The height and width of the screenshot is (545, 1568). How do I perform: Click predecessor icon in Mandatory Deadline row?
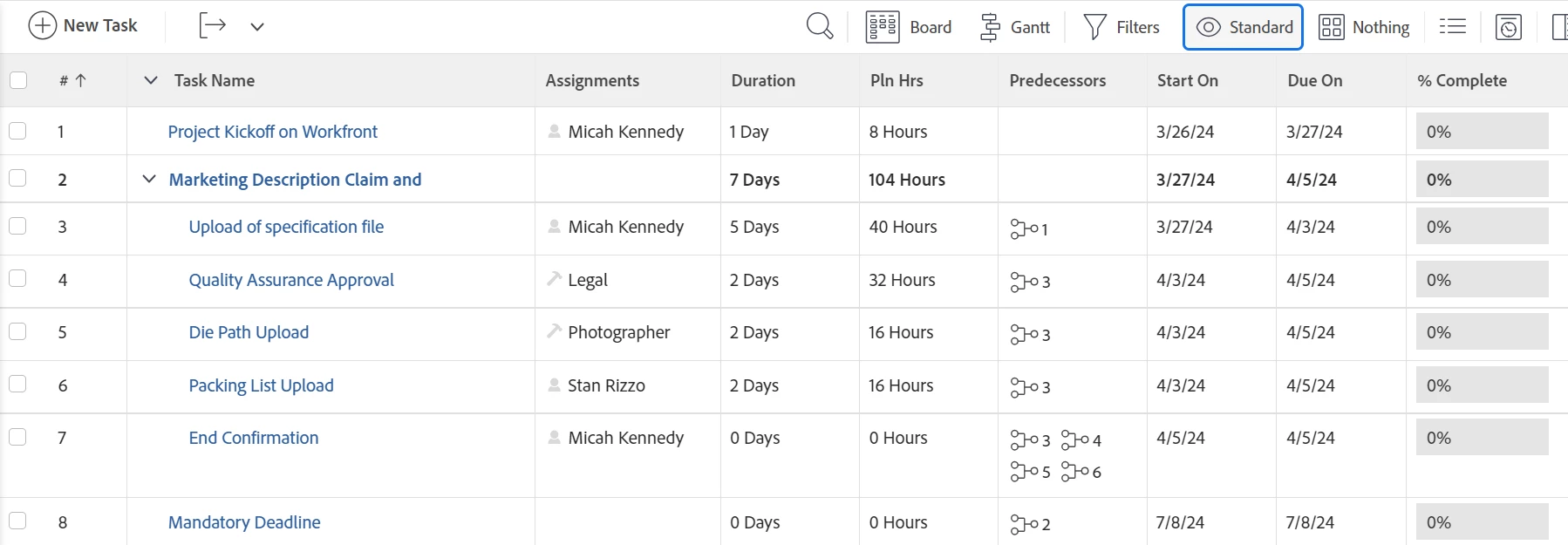pos(1024,524)
